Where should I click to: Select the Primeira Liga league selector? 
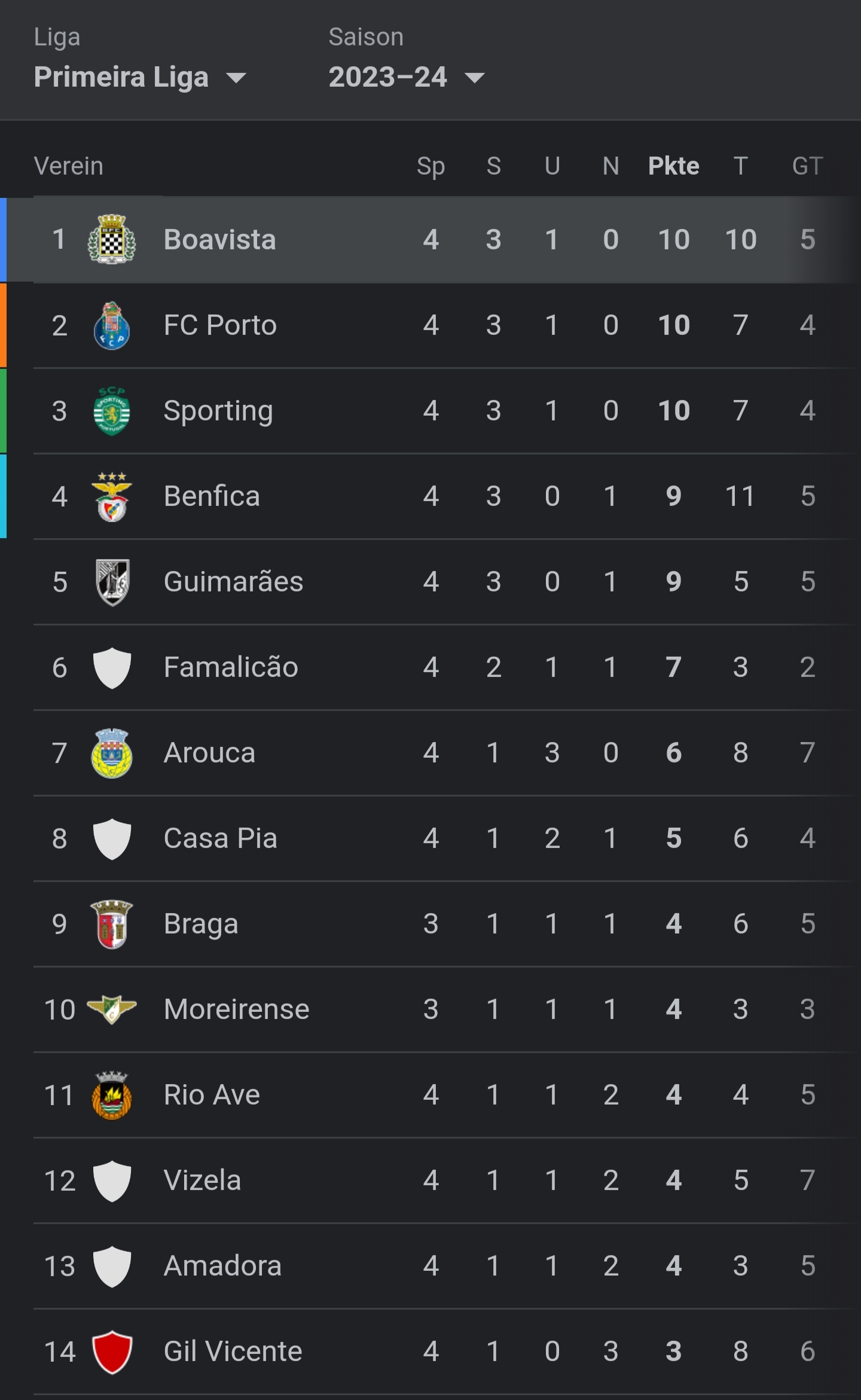[140, 77]
